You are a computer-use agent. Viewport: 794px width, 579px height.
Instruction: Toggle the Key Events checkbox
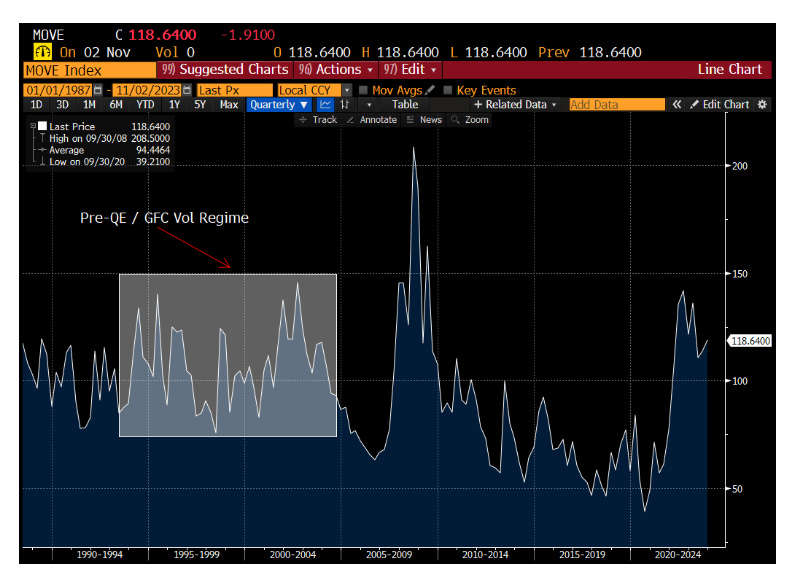pyautogui.click(x=447, y=90)
